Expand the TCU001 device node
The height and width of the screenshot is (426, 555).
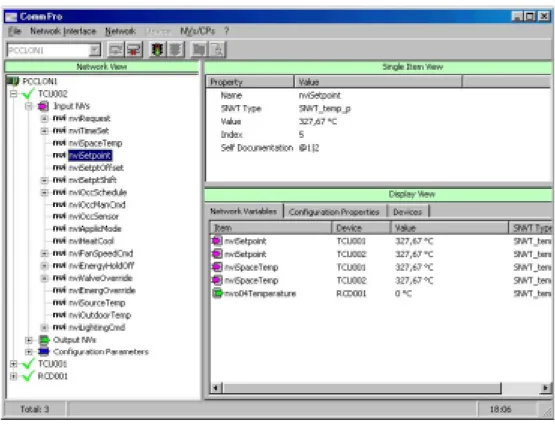tap(13, 364)
